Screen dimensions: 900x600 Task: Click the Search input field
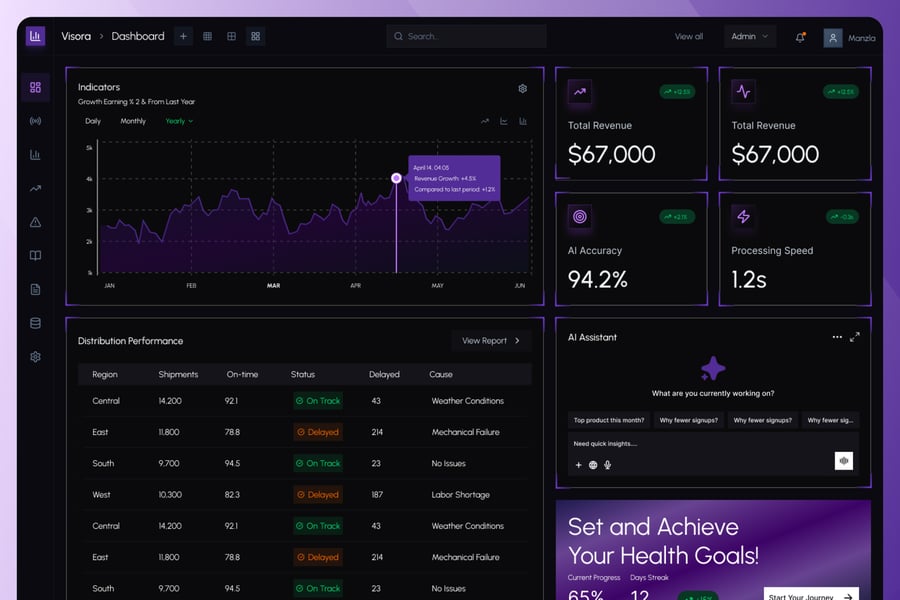pyautogui.click(x=467, y=36)
